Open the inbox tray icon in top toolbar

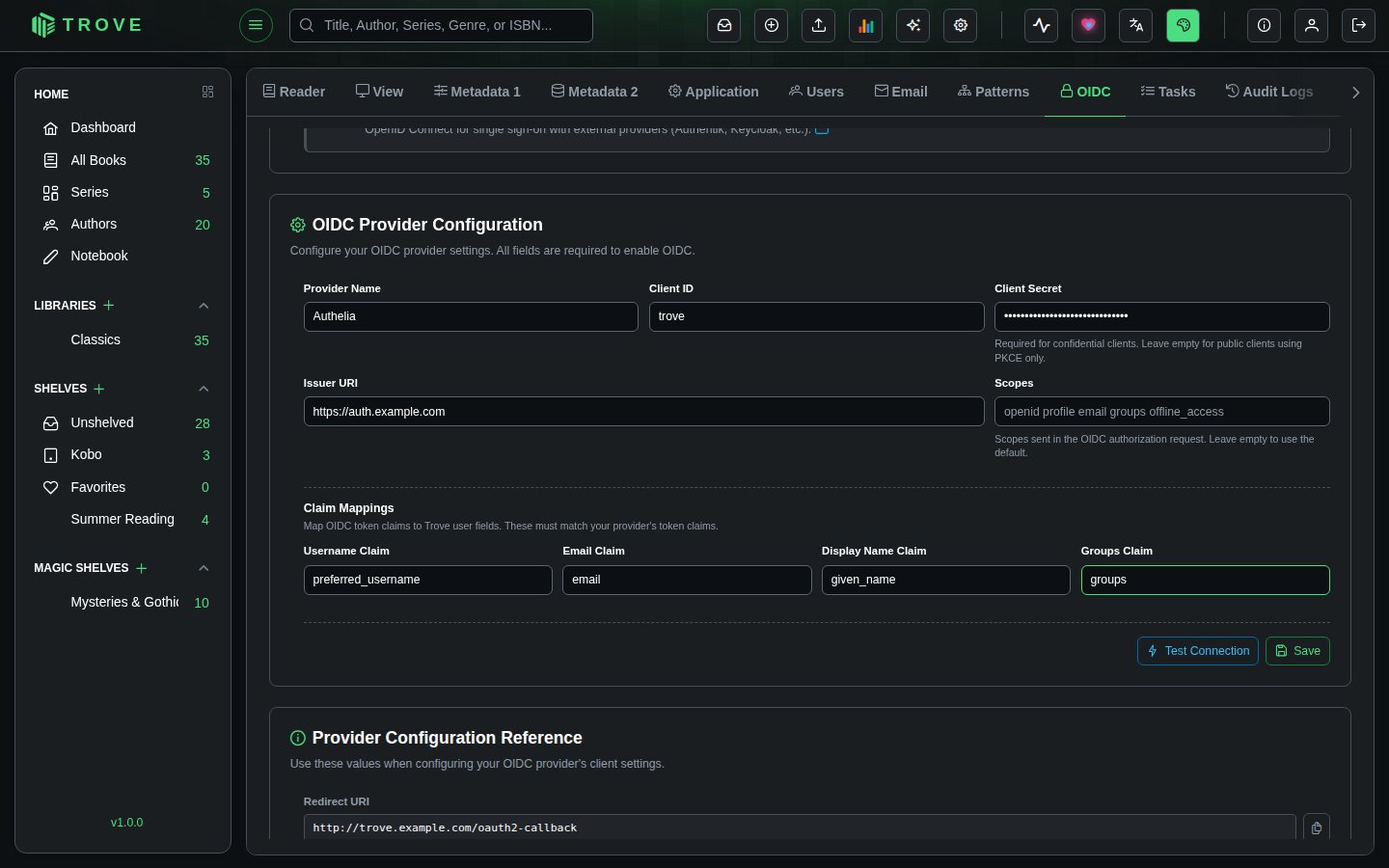tap(724, 25)
